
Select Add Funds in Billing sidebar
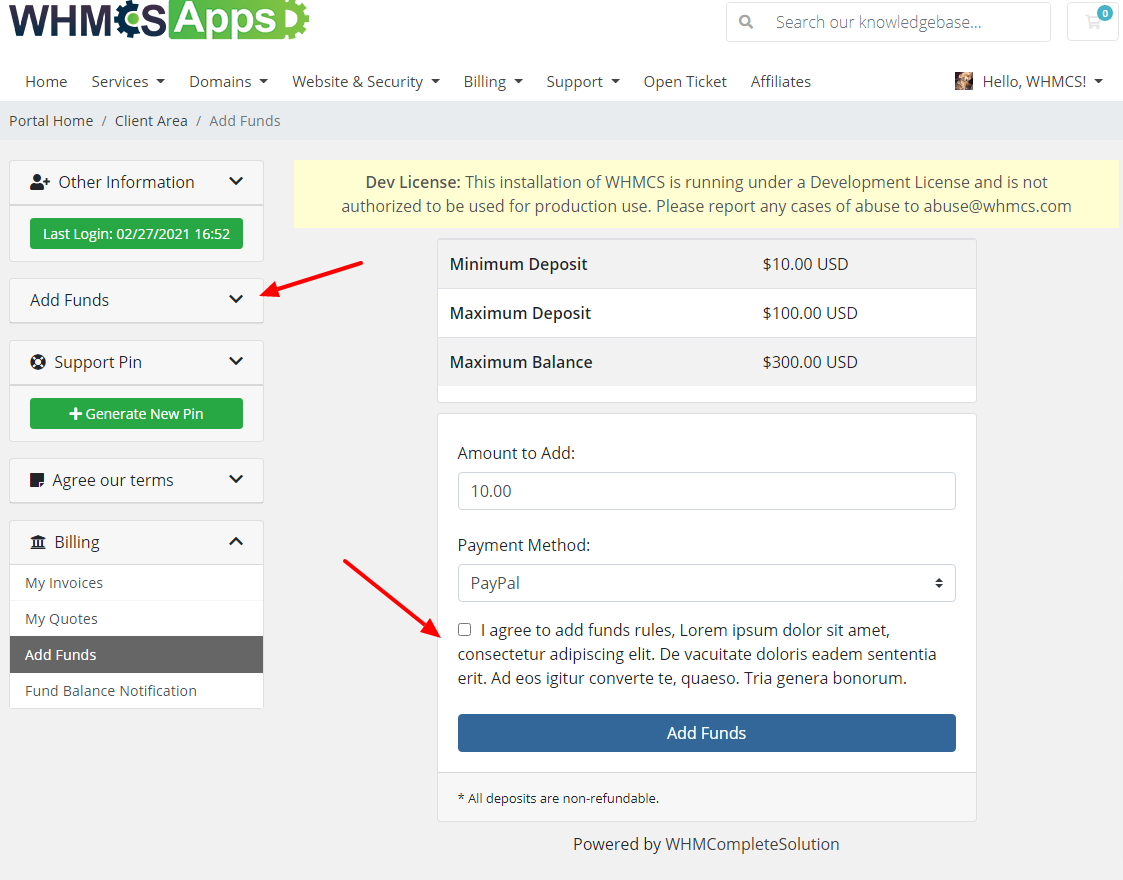pyautogui.click(x=136, y=654)
